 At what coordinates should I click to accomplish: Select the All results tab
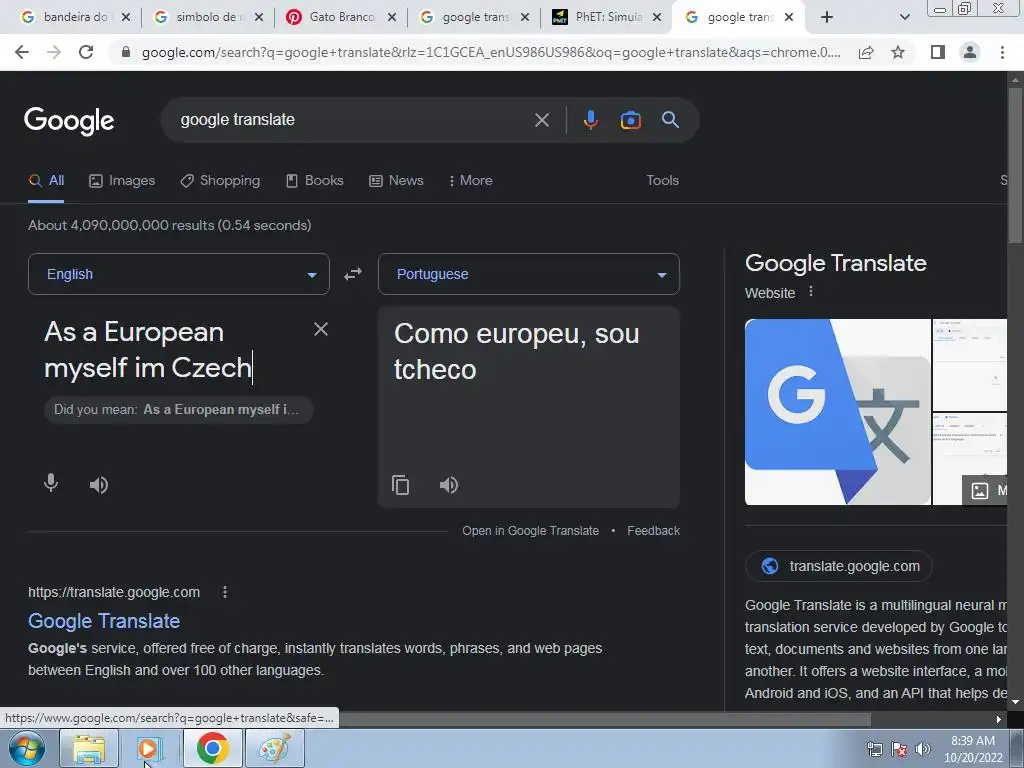tap(46, 181)
